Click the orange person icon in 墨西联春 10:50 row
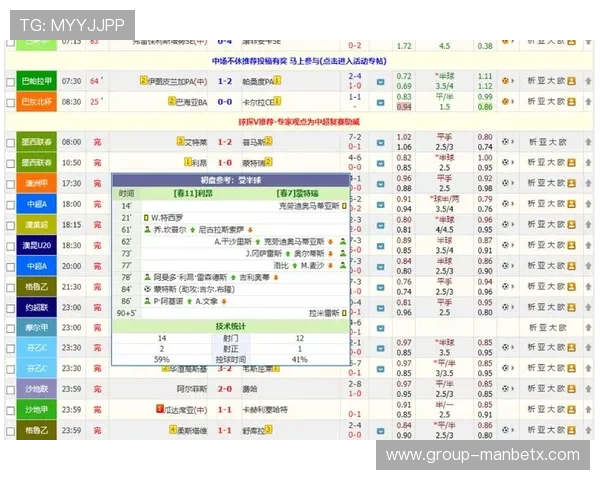 click(571, 162)
